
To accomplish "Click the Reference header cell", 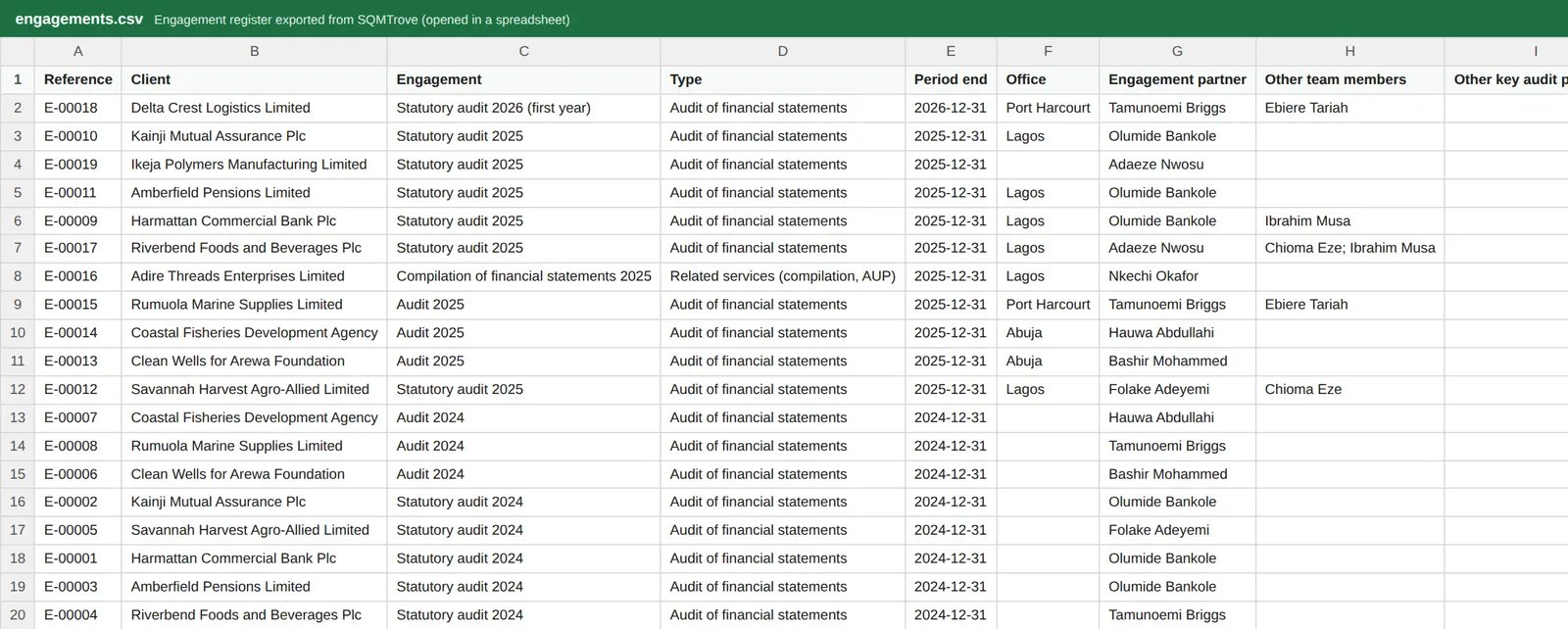I will click(x=77, y=79).
